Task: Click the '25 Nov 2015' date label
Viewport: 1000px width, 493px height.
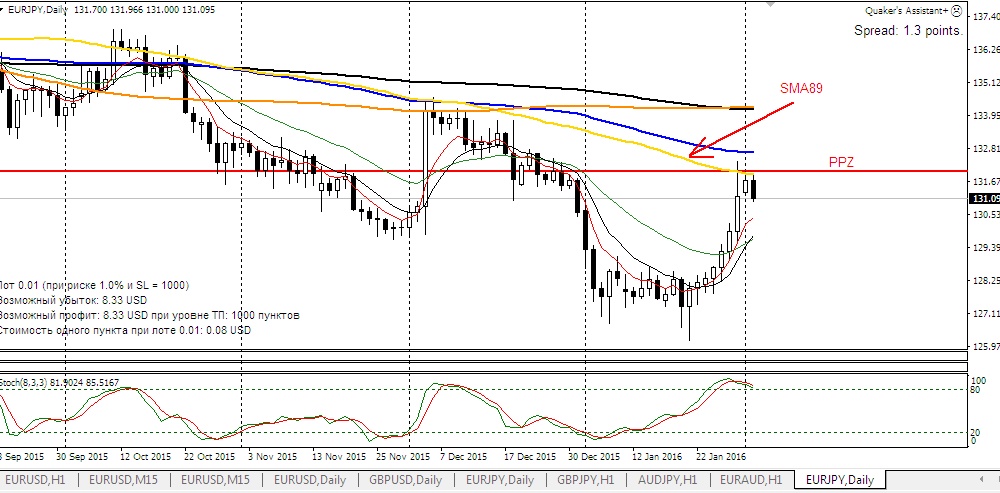Action: 402,457
